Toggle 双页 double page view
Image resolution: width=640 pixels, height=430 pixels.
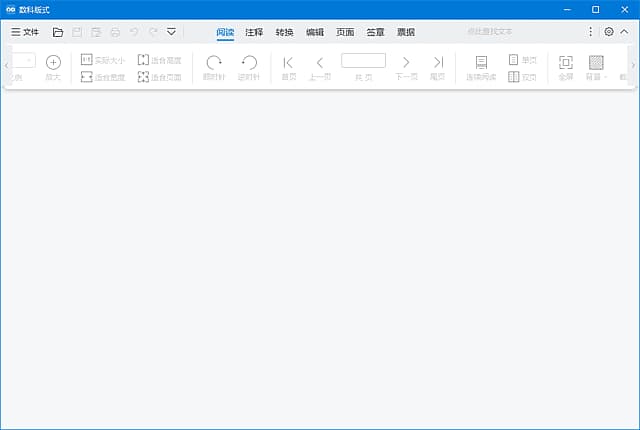521,76
